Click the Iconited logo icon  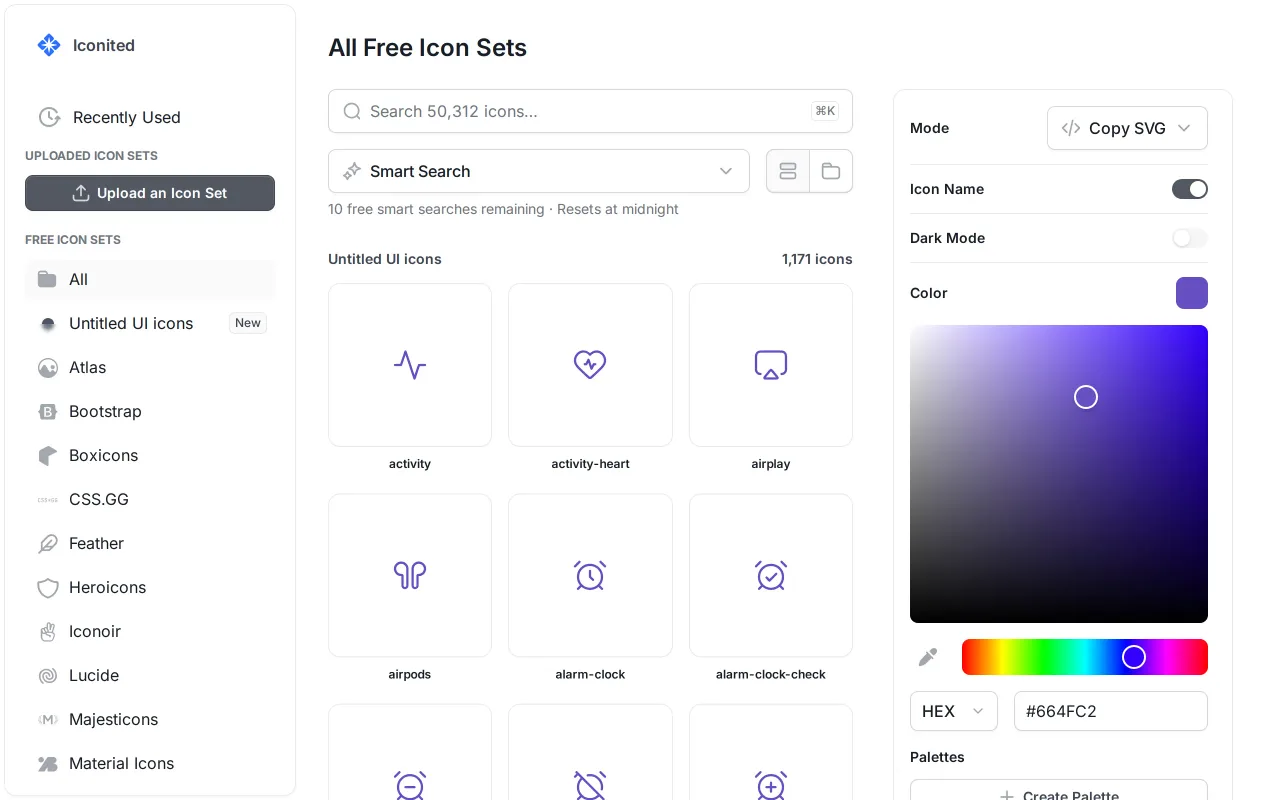(x=48, y=45)
